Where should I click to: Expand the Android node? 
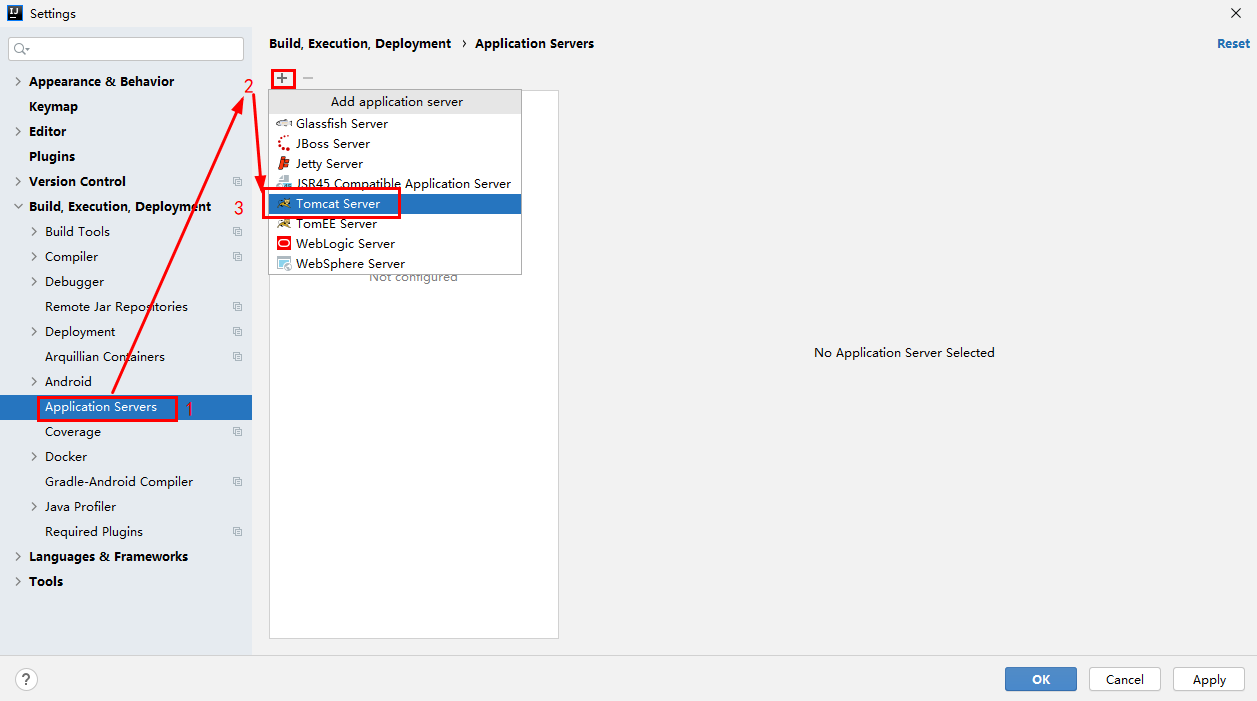coord(34,382)
